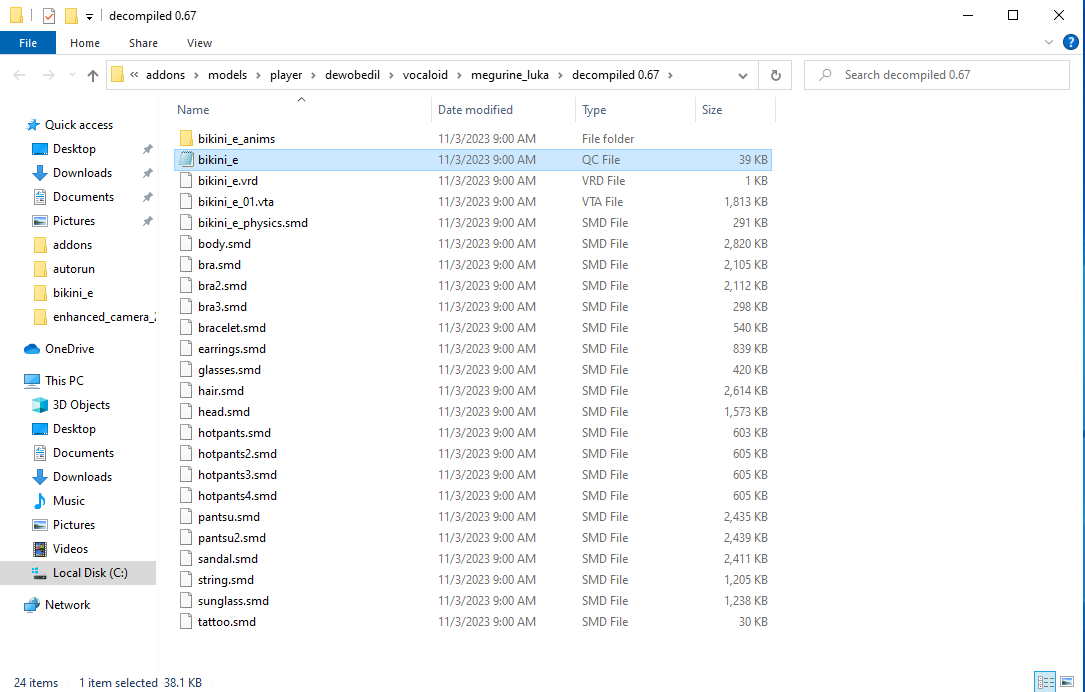Screen dimensions: 1085x692
Task: Open pinned Documents under Quick access
Action: pyautogui.click(x=83, y=197)
